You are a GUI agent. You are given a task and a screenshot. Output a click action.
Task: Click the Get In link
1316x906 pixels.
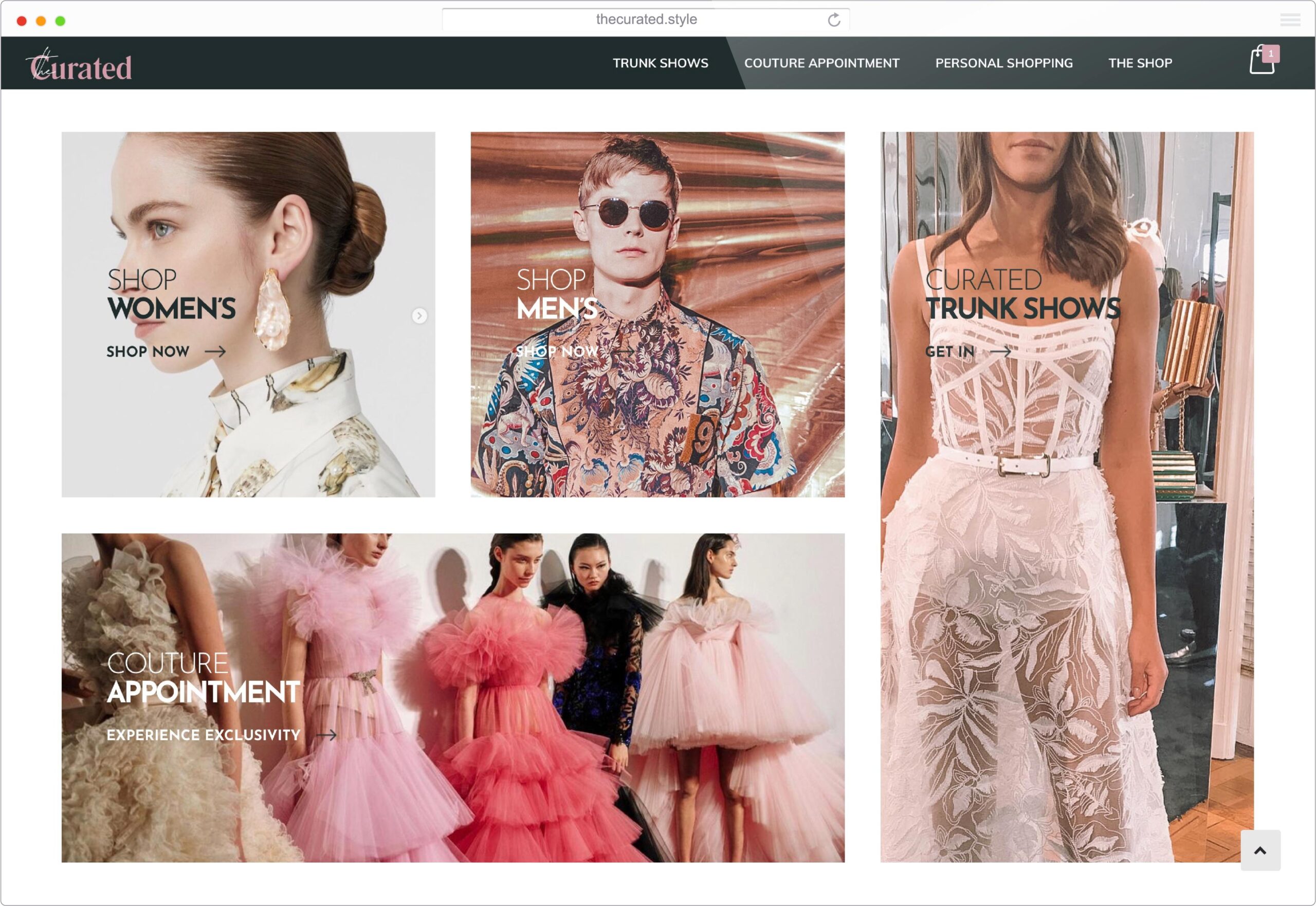click(950, 352)
